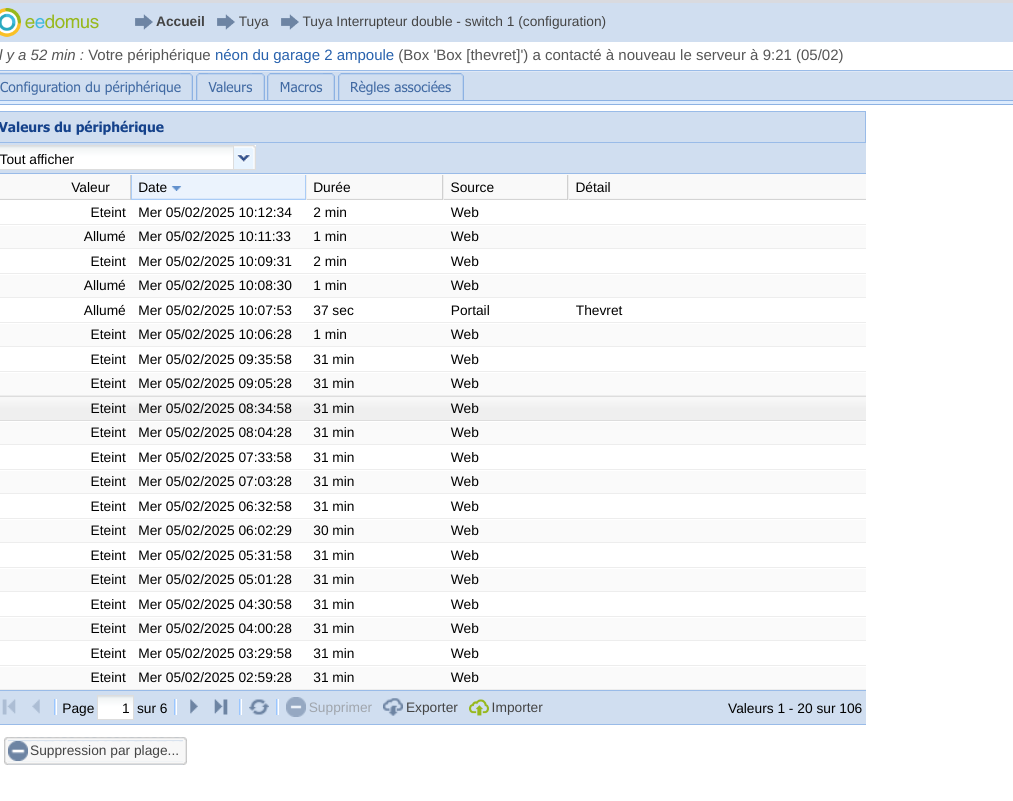Select row dated 05/02/2025 07:33:58
The width and height of the screenshot is (1013, 801).
coord(433,457)
